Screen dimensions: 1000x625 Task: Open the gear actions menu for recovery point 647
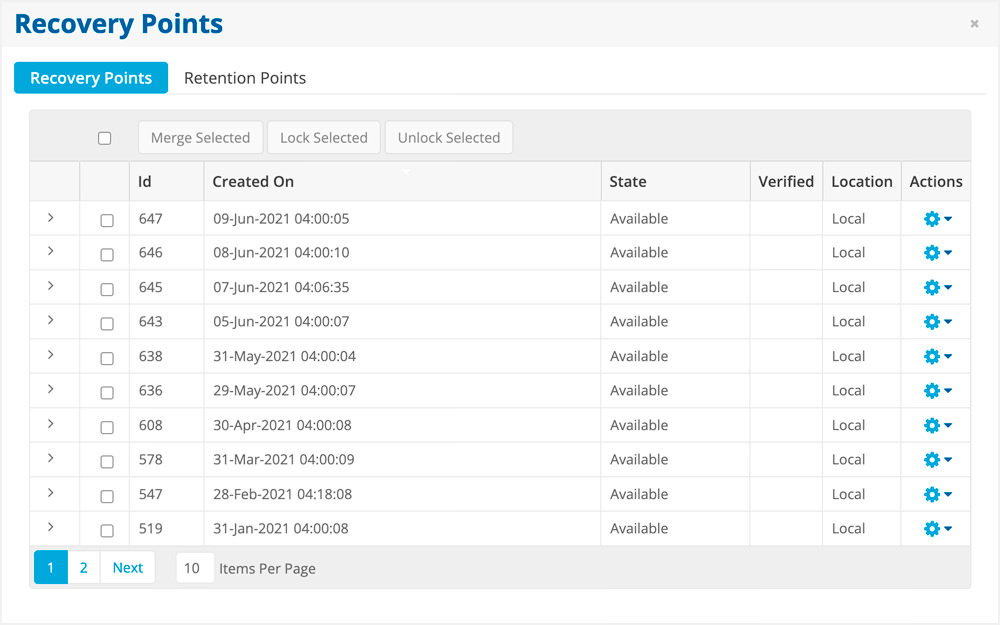coord(936,219)
